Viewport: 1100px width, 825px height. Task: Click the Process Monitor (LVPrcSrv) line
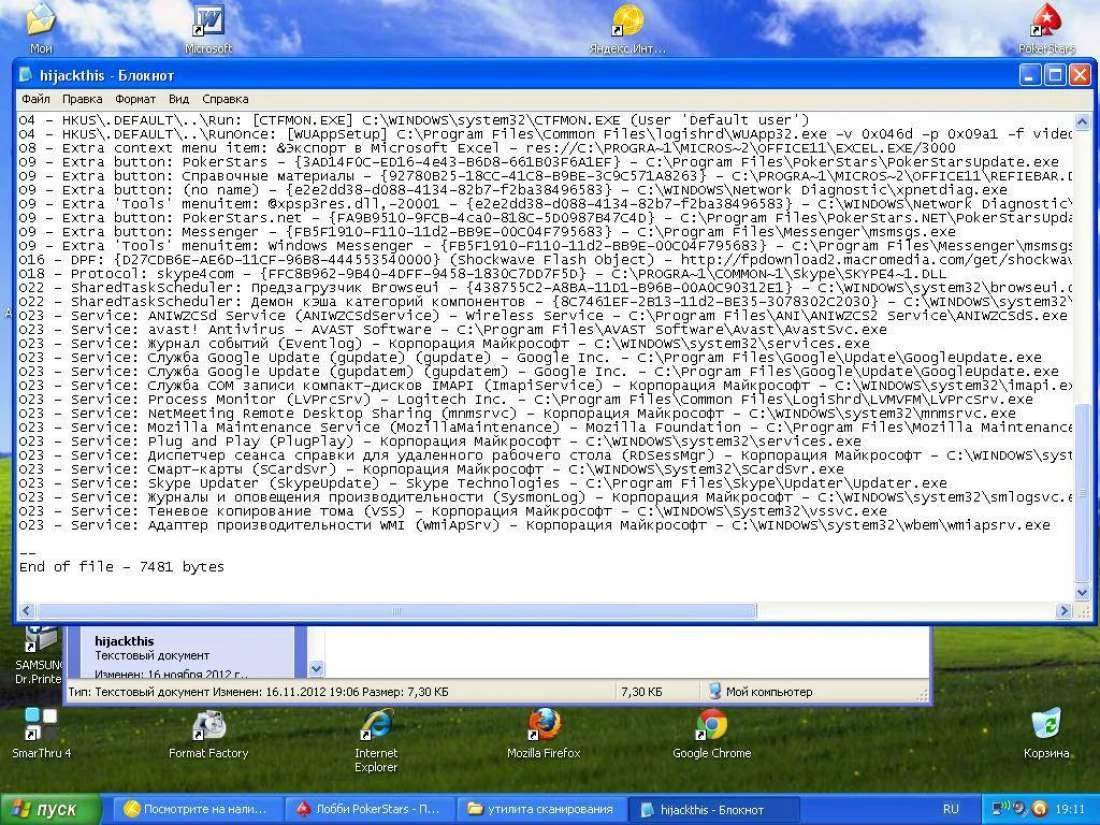526,399
